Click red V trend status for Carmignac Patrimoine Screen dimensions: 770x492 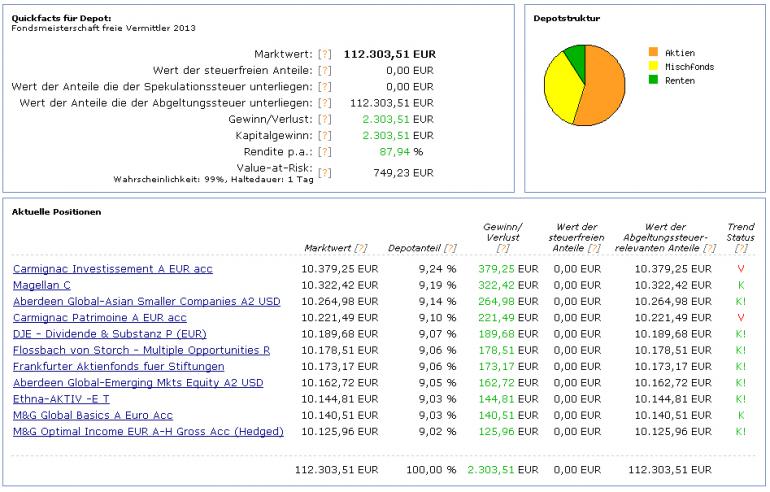(x=741, y=318)
